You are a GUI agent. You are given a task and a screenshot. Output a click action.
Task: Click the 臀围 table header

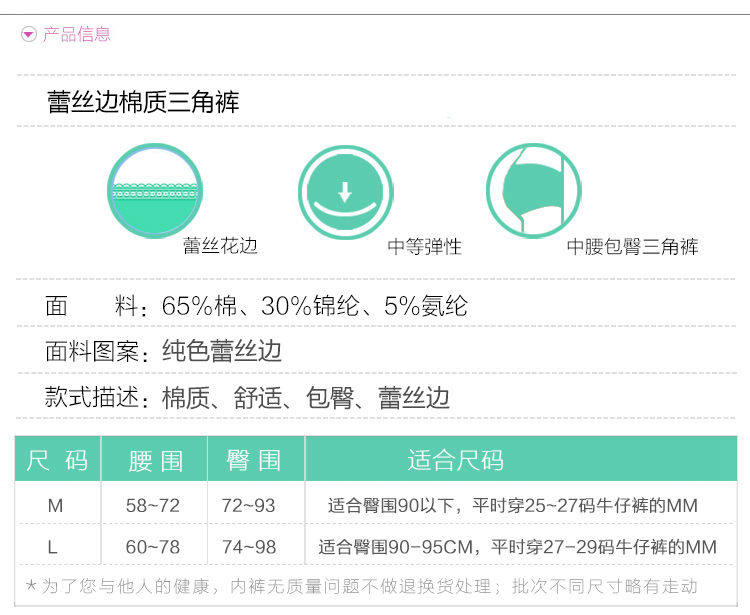click(256, 459)
